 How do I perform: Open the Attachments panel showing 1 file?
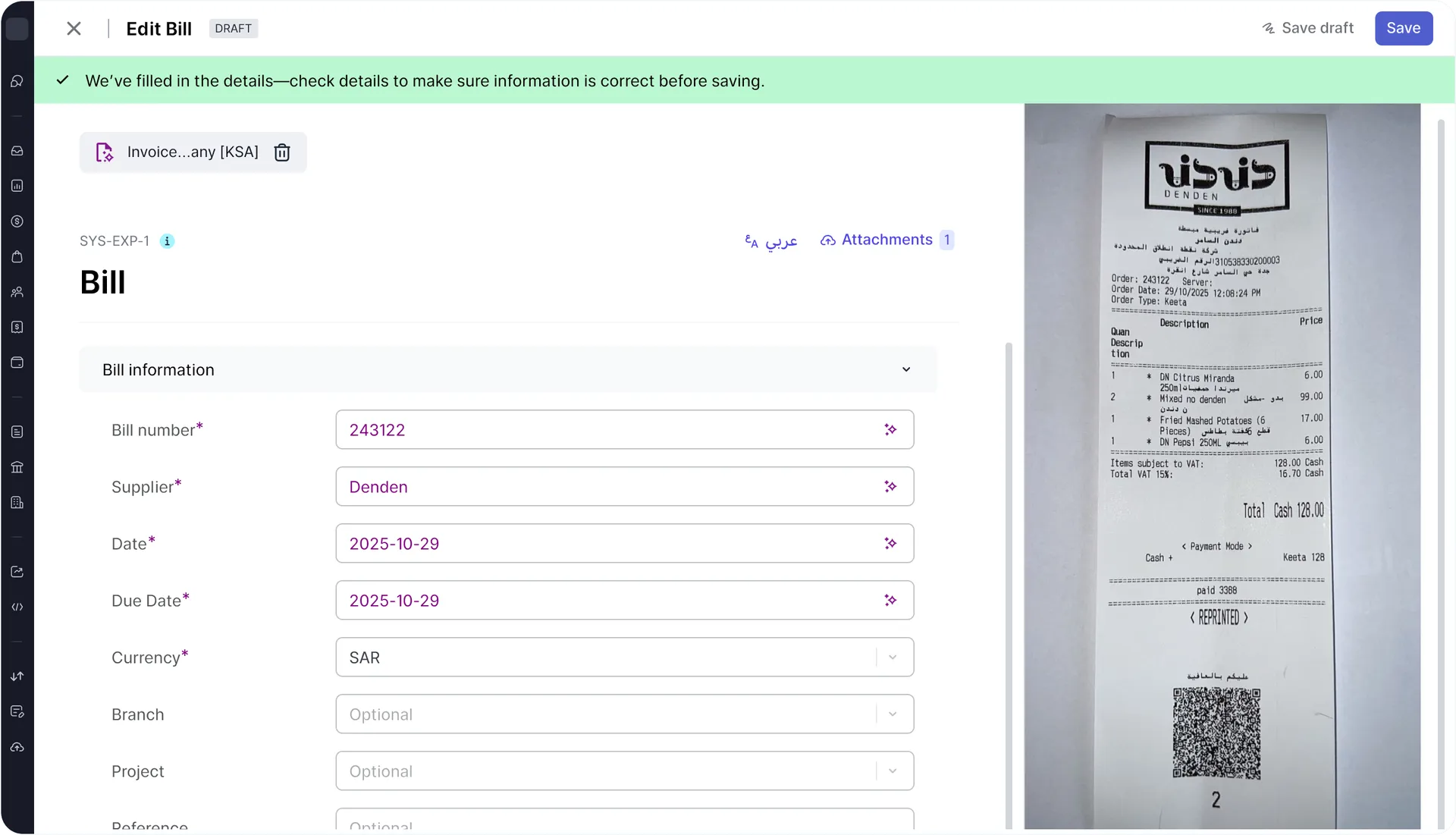click(886, 240)
